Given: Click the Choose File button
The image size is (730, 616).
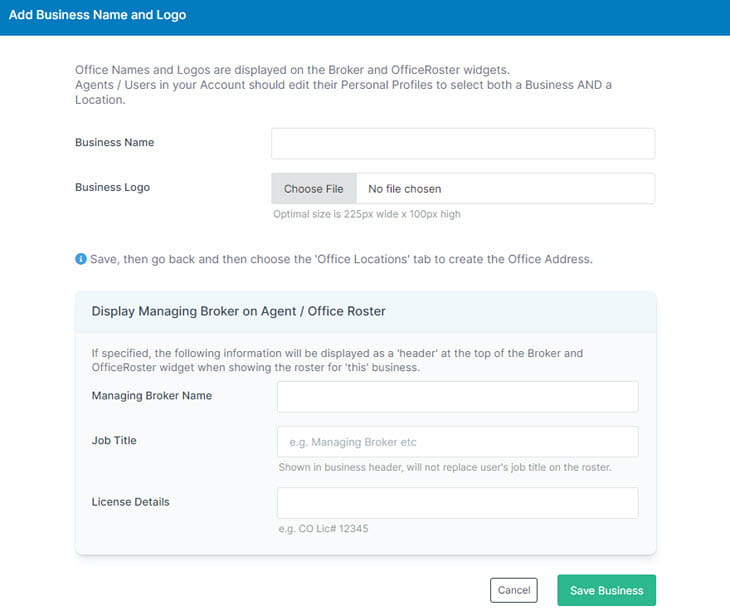Looking at the screenshot, I should pos(314,189).
